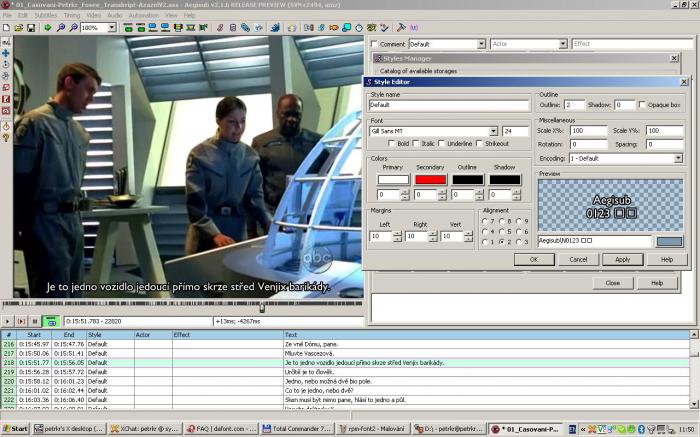700x437 pixels.
Task: Expand the 100% zoom dropdown
Action: (112, 28)
